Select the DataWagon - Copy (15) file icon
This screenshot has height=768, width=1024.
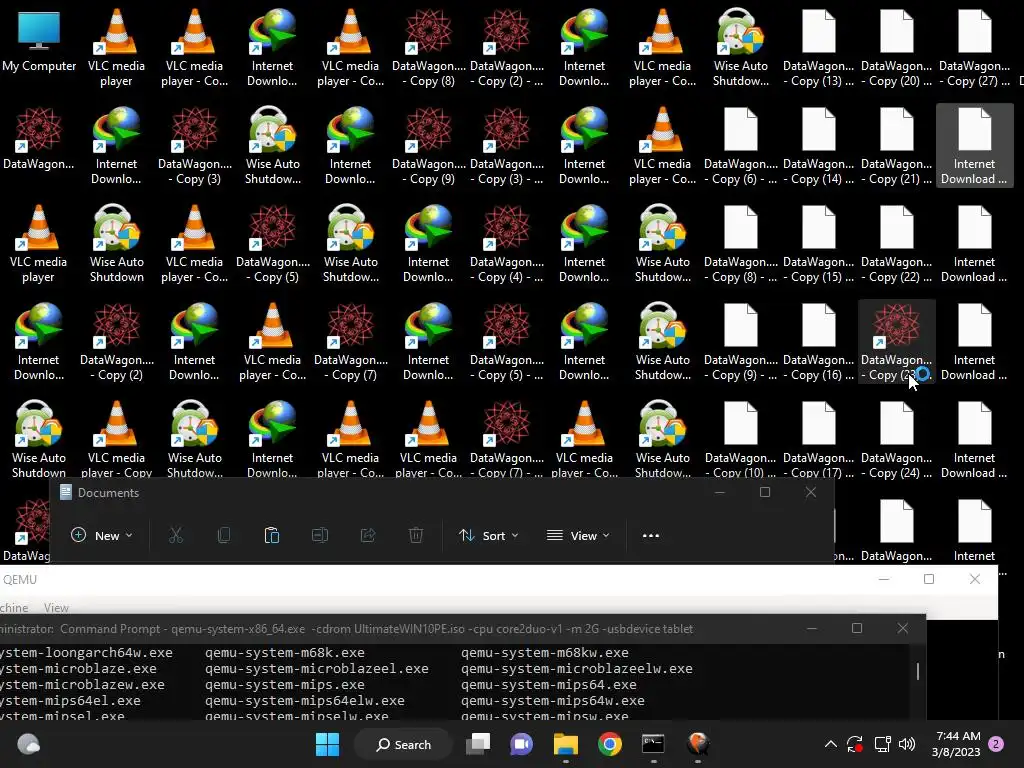tap(819, 245)
